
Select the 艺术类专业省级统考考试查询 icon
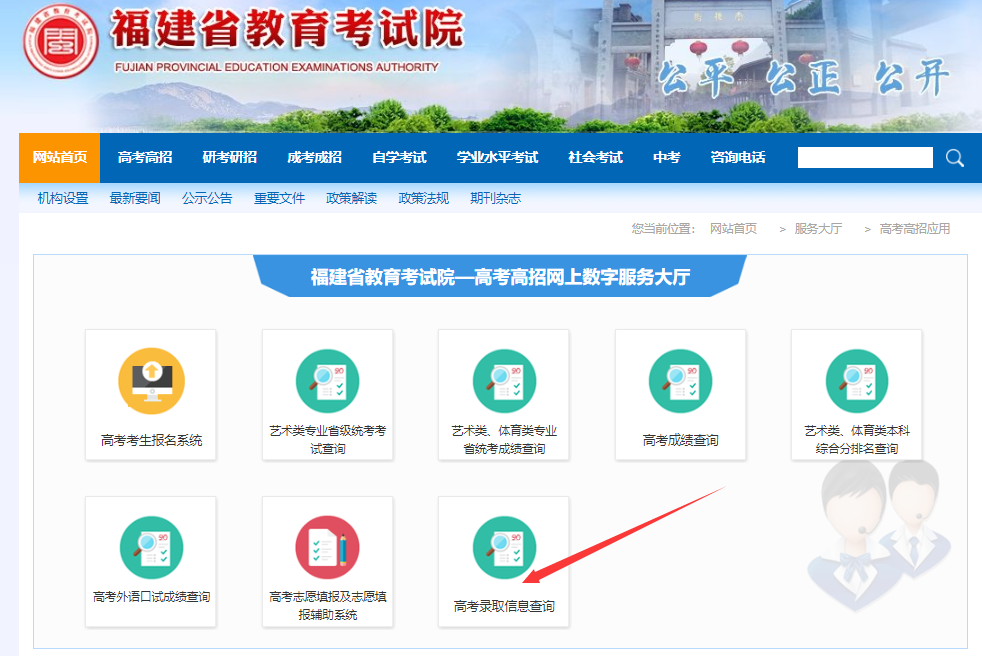(327, 395)
